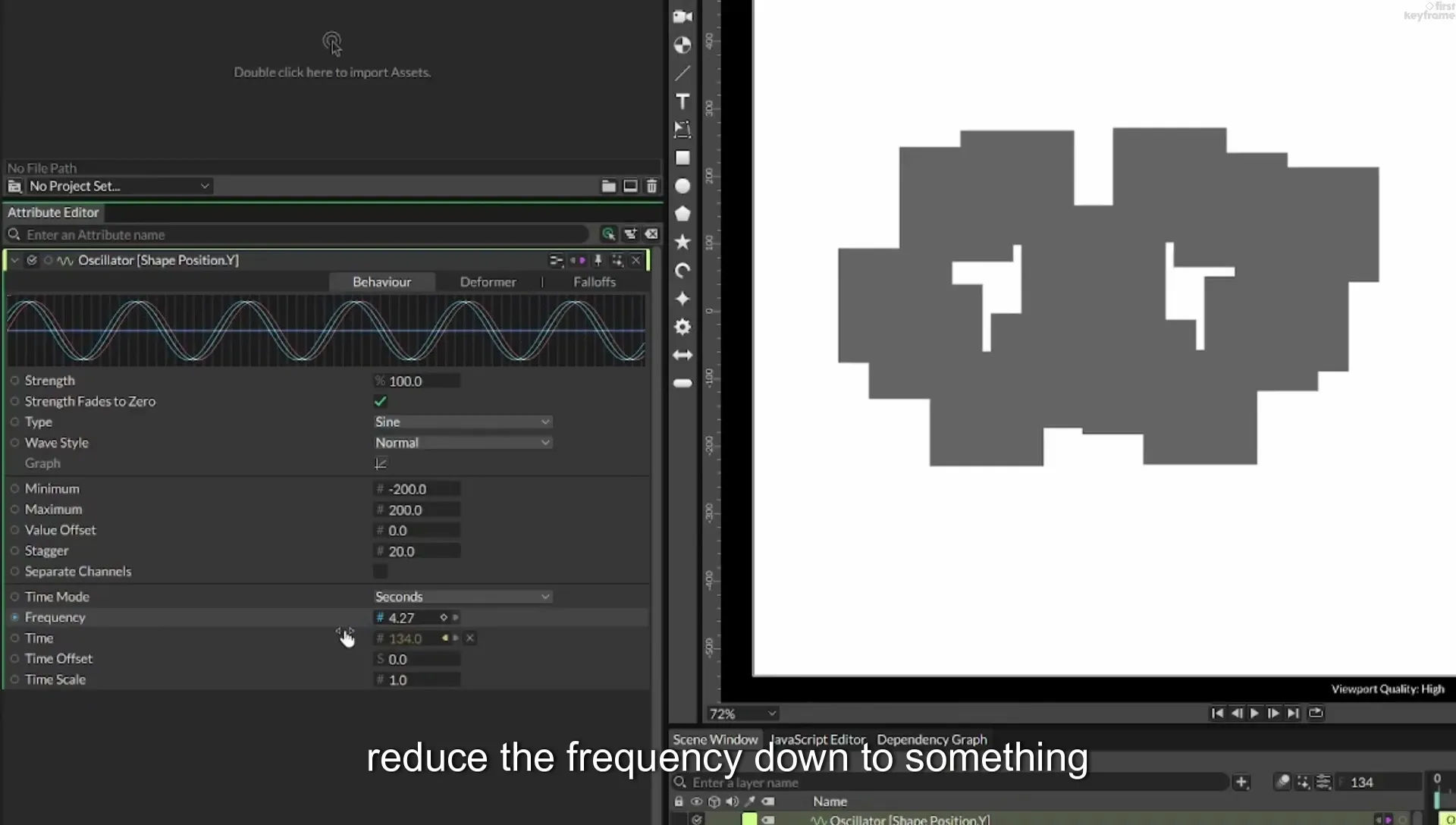This screenshot has width=1456, height=825.
Task: Open the Dependency Graph tab
Action: [x=932, y=739]
